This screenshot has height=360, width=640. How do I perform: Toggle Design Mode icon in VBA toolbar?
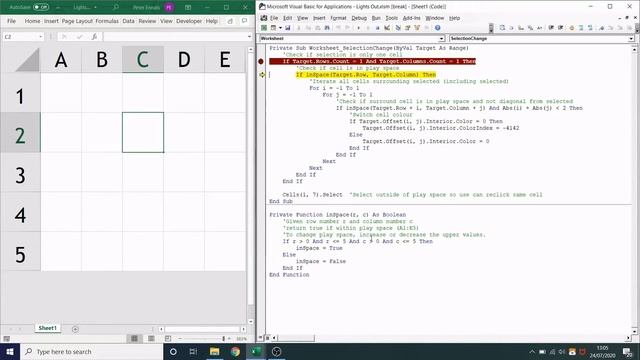click(x=387, y=28)
